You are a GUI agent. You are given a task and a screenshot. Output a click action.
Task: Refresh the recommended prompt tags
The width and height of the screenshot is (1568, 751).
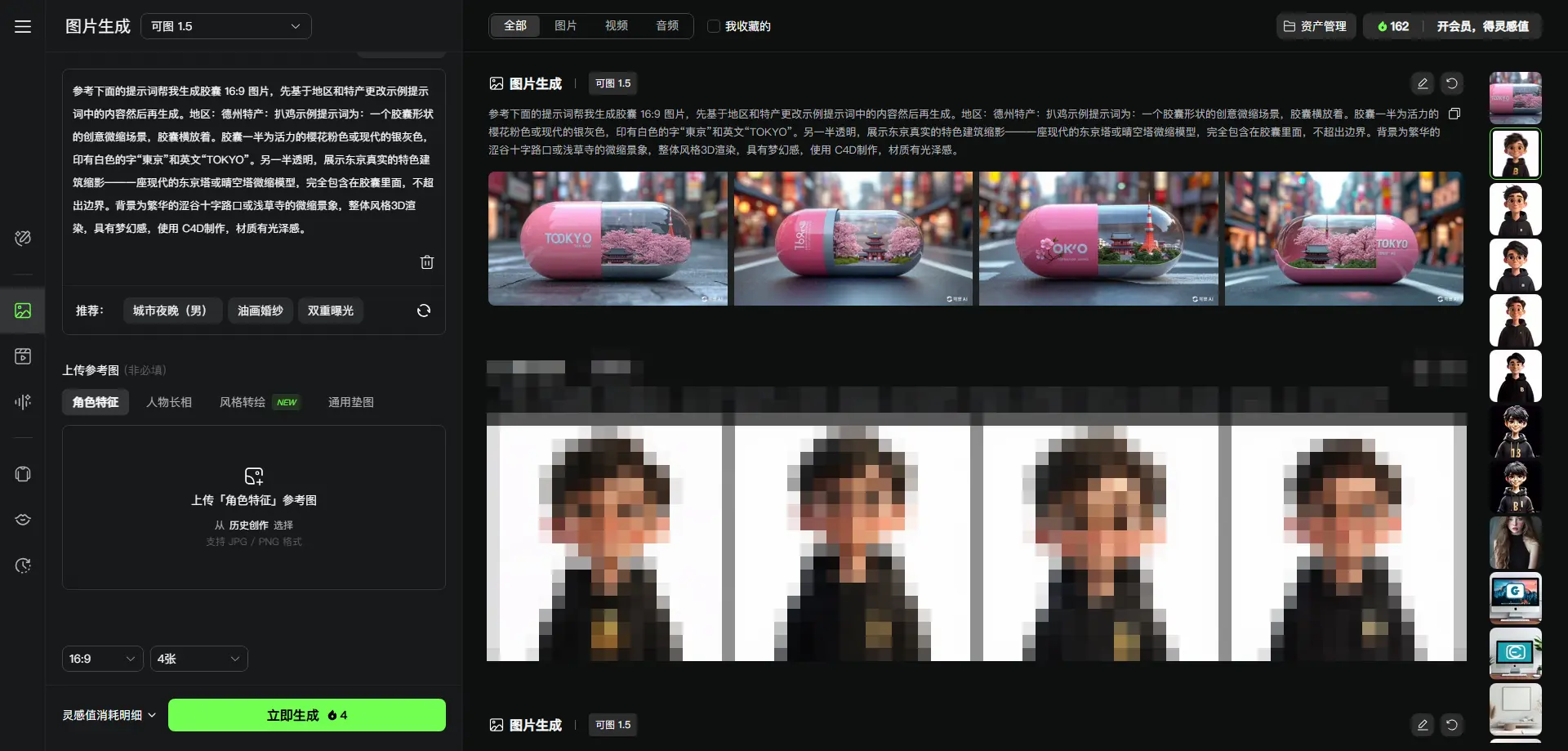(x=424, y=311)
